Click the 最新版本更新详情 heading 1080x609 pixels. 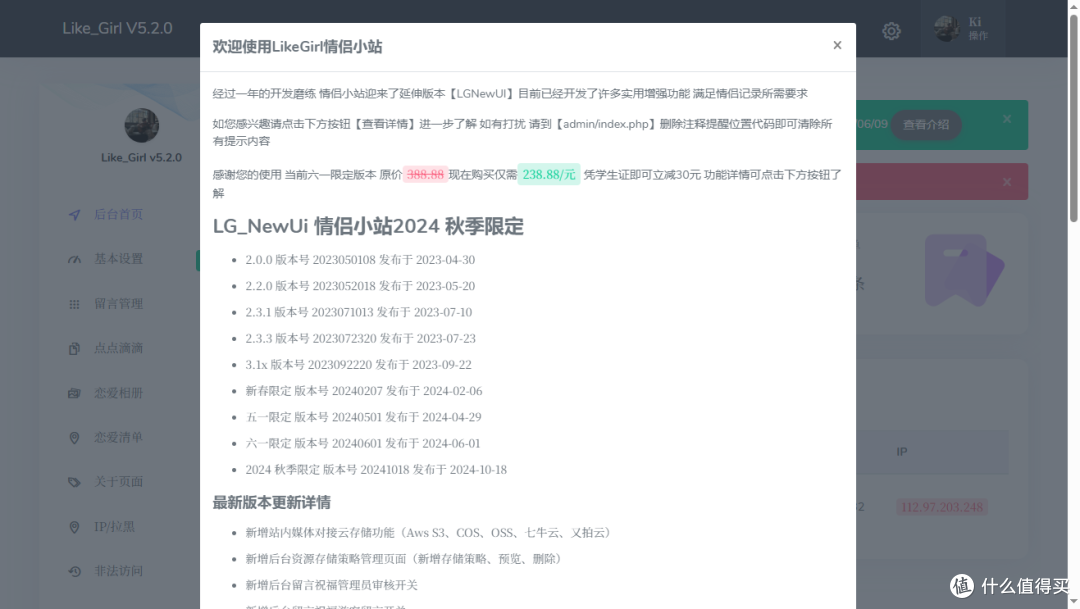click(271, 502)
